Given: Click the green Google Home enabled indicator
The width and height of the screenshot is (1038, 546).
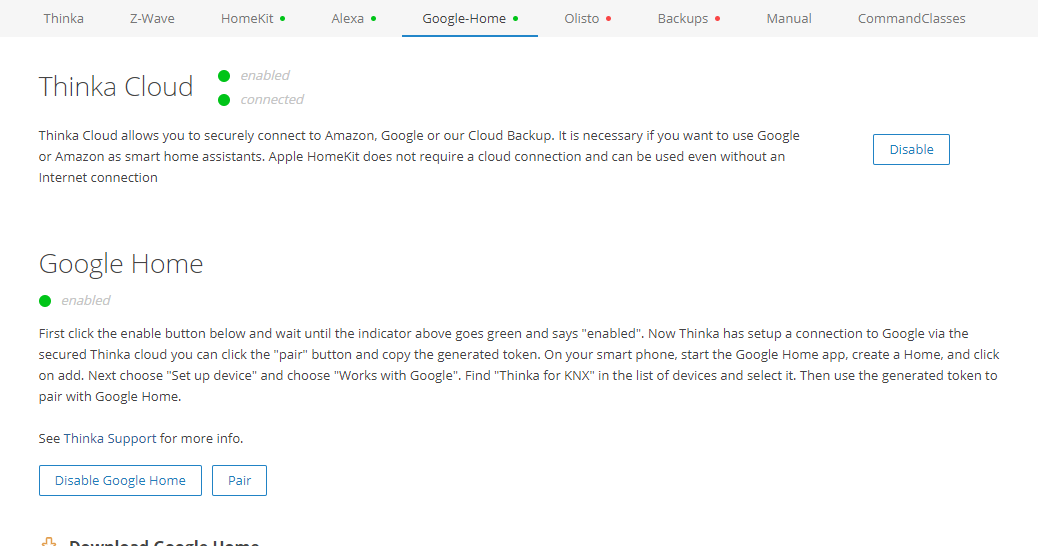Looking at the screenshot, I should pos(45,300).
